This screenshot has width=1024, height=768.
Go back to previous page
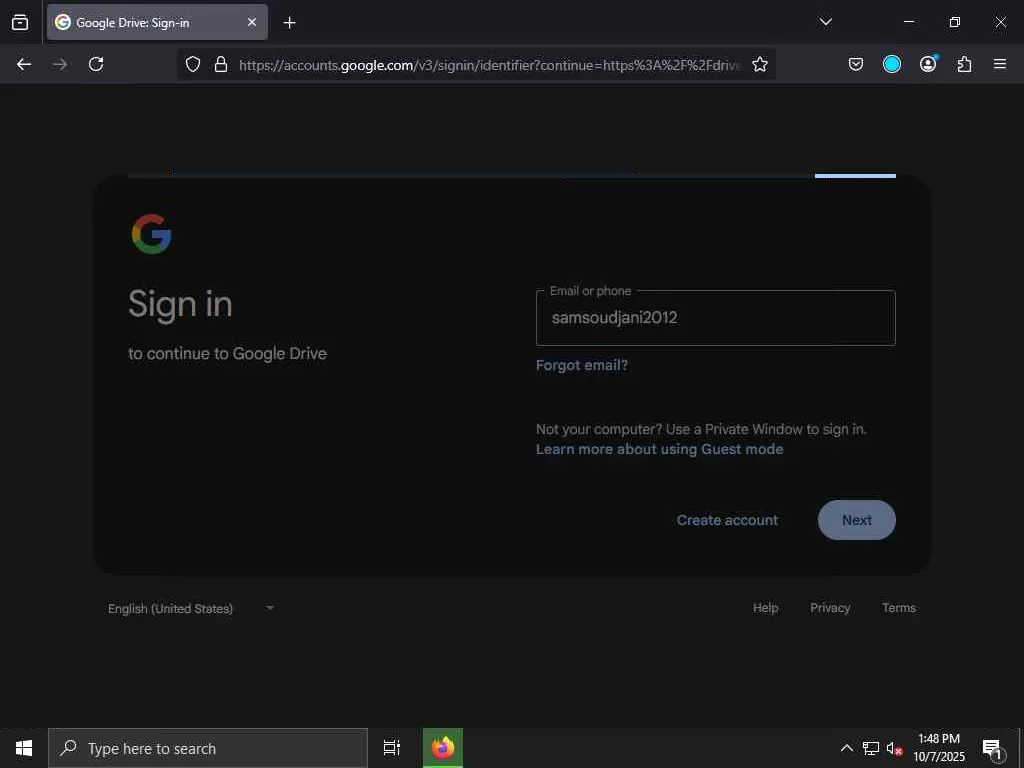(24, 64)
